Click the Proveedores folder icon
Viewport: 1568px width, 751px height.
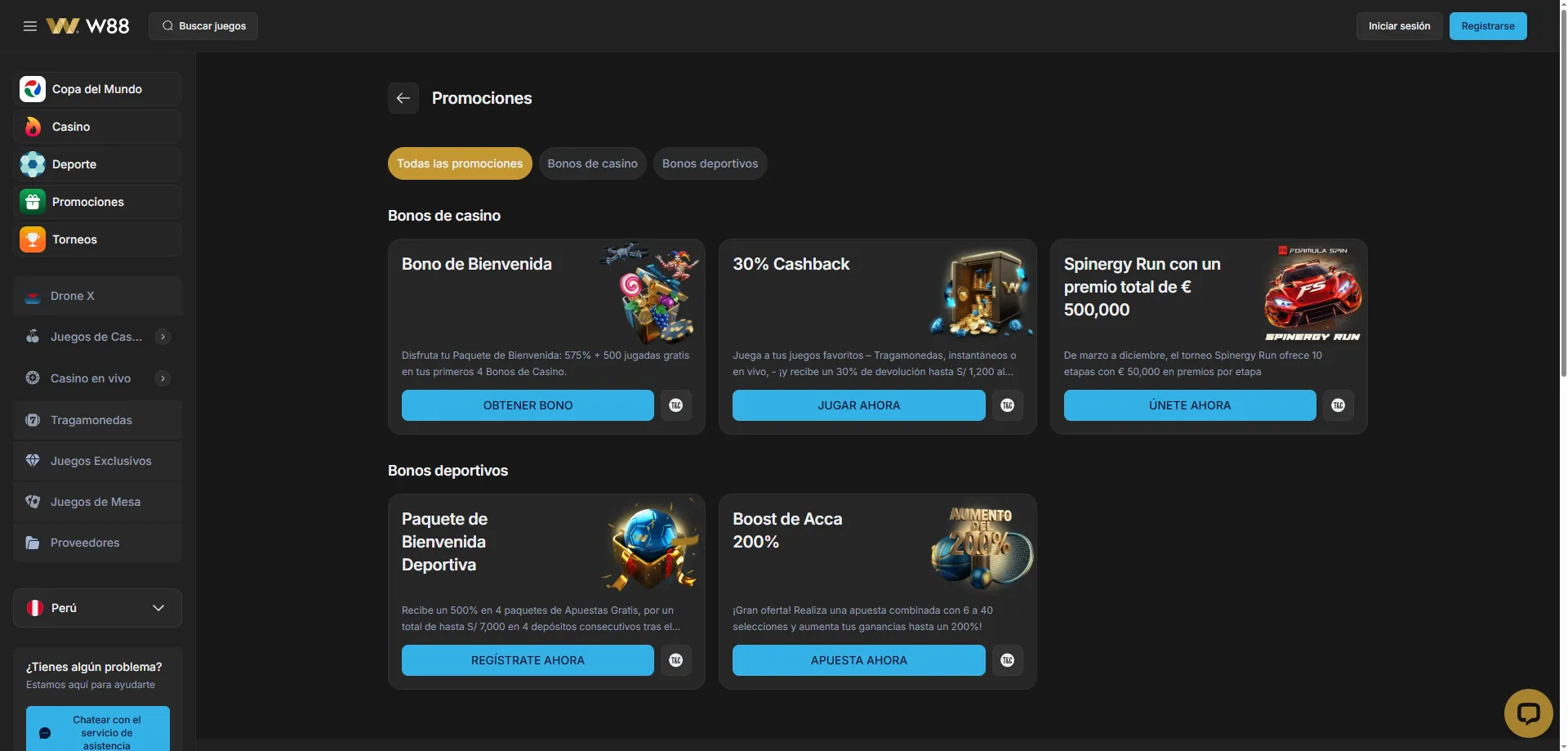pos(33,543)
